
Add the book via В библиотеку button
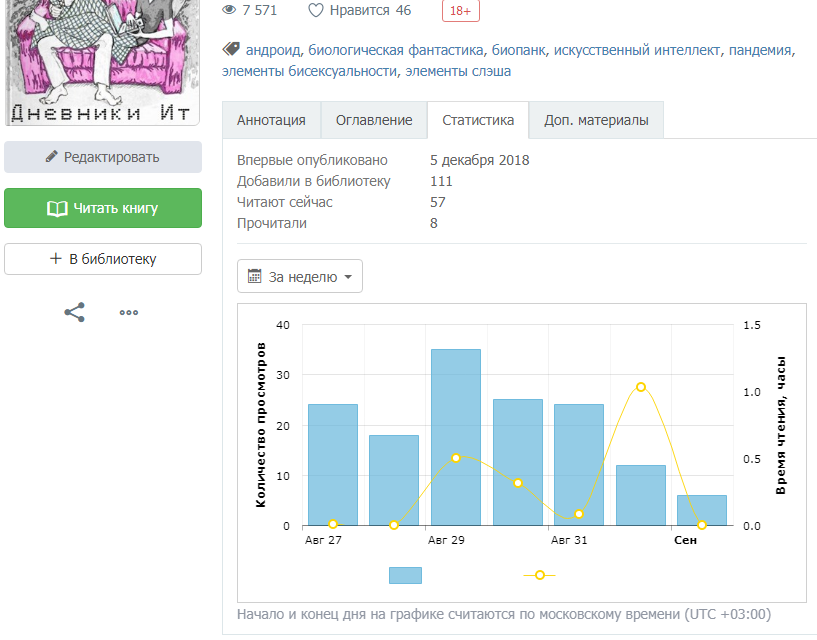click(103, 259)
